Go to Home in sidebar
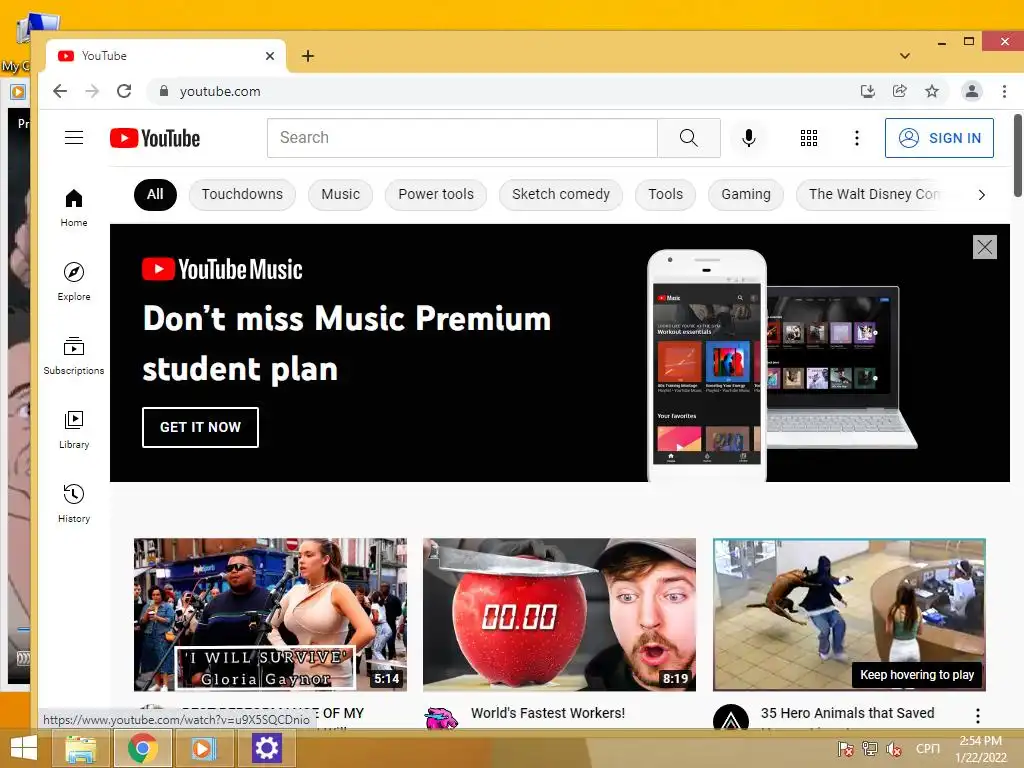The width and height of the screenshot is (1024, 768). 74,208
